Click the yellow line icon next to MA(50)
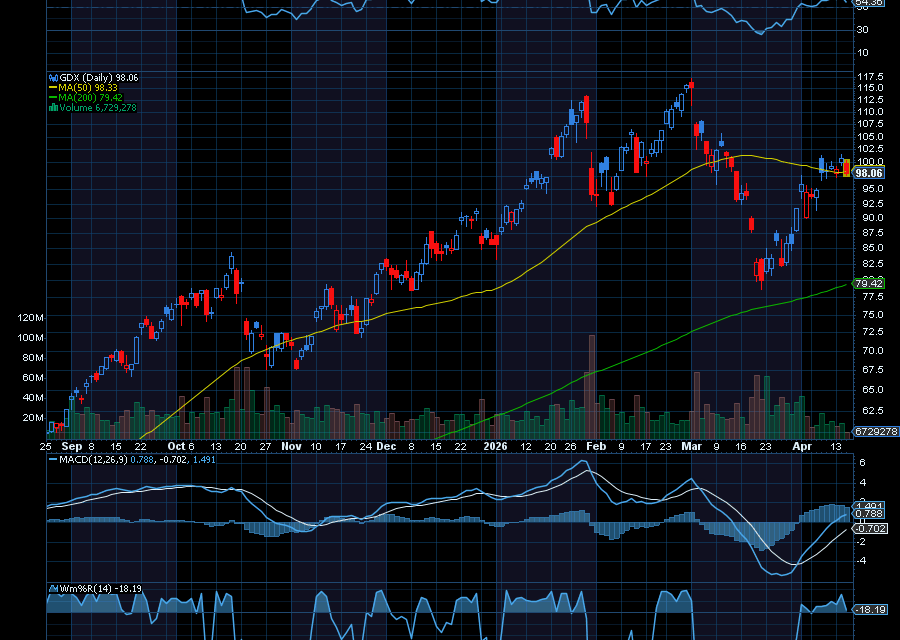Image resolution: width=900 pixels, height=640 pixels. pos(51,88)
